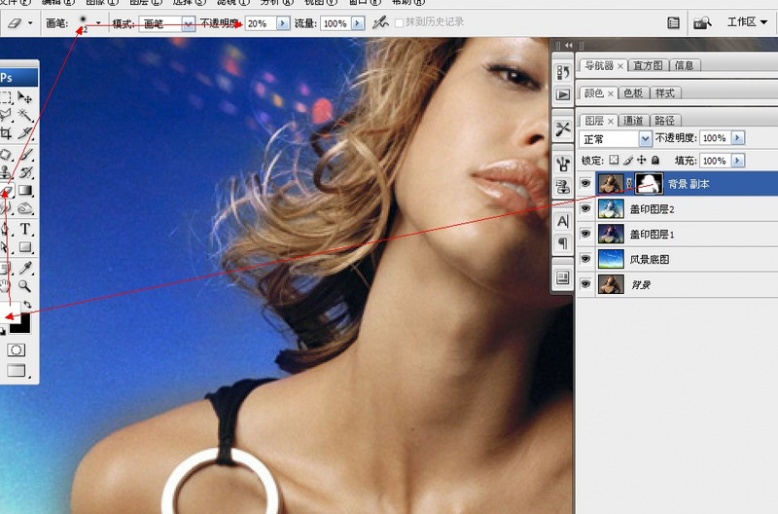
Task: Switch to the 色板 tab
Action: tap(633, 93)
